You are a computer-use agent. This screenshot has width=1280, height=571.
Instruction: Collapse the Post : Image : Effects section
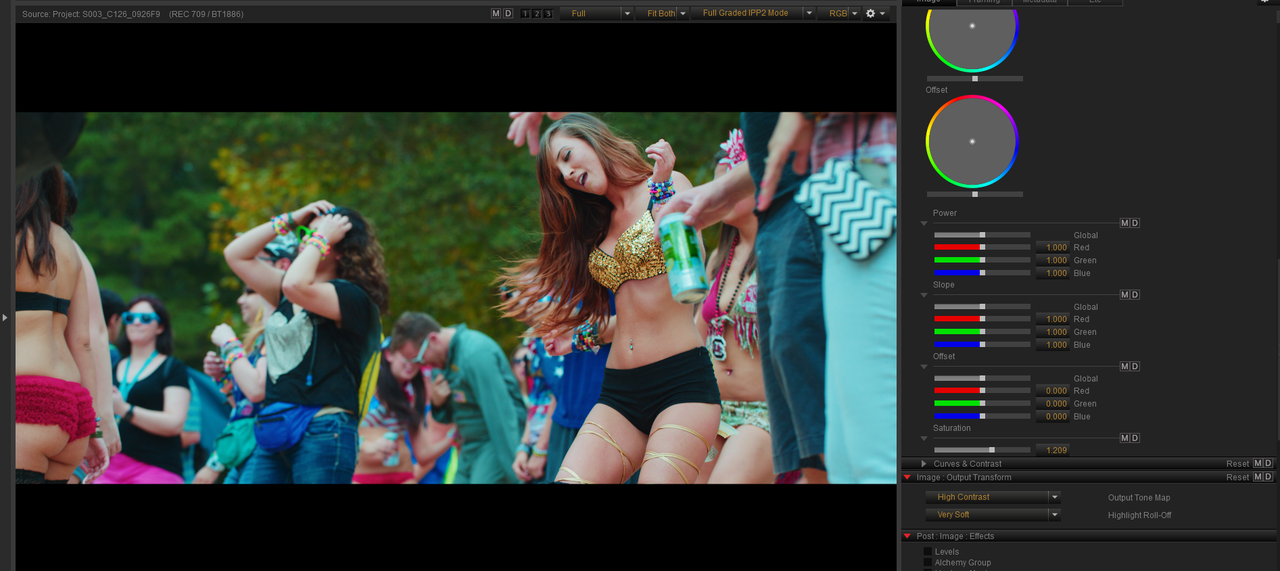click(907, 536)
